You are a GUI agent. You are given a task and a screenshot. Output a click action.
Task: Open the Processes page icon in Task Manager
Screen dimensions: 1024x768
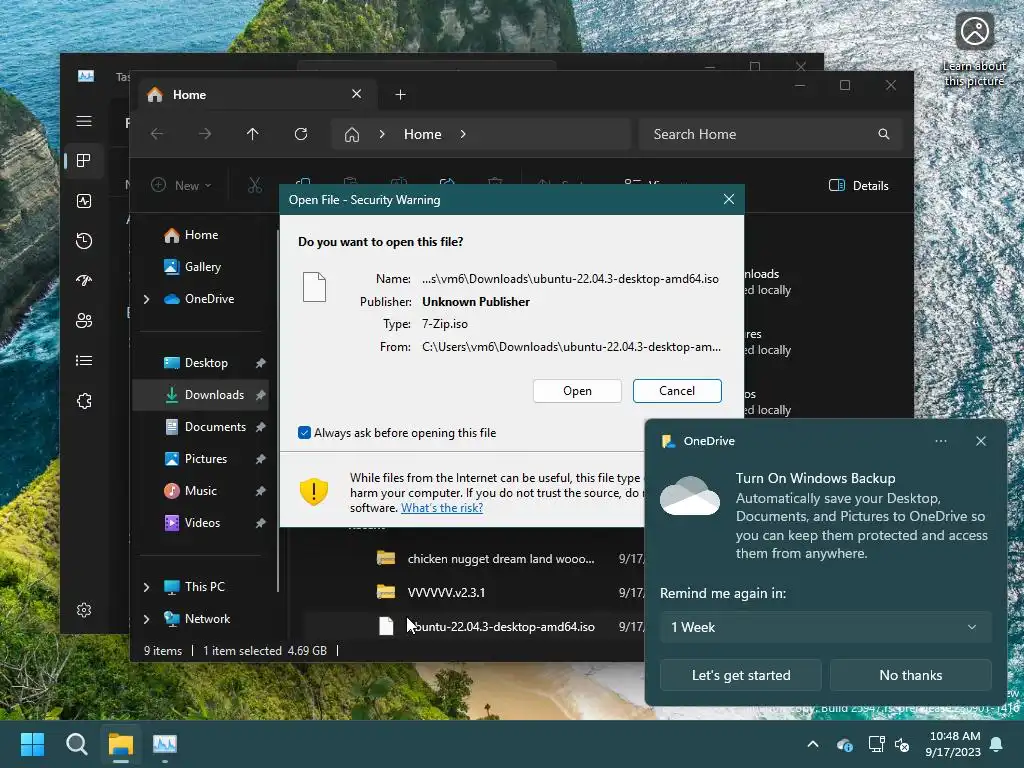pyautogui.click(x=84, y=161)
